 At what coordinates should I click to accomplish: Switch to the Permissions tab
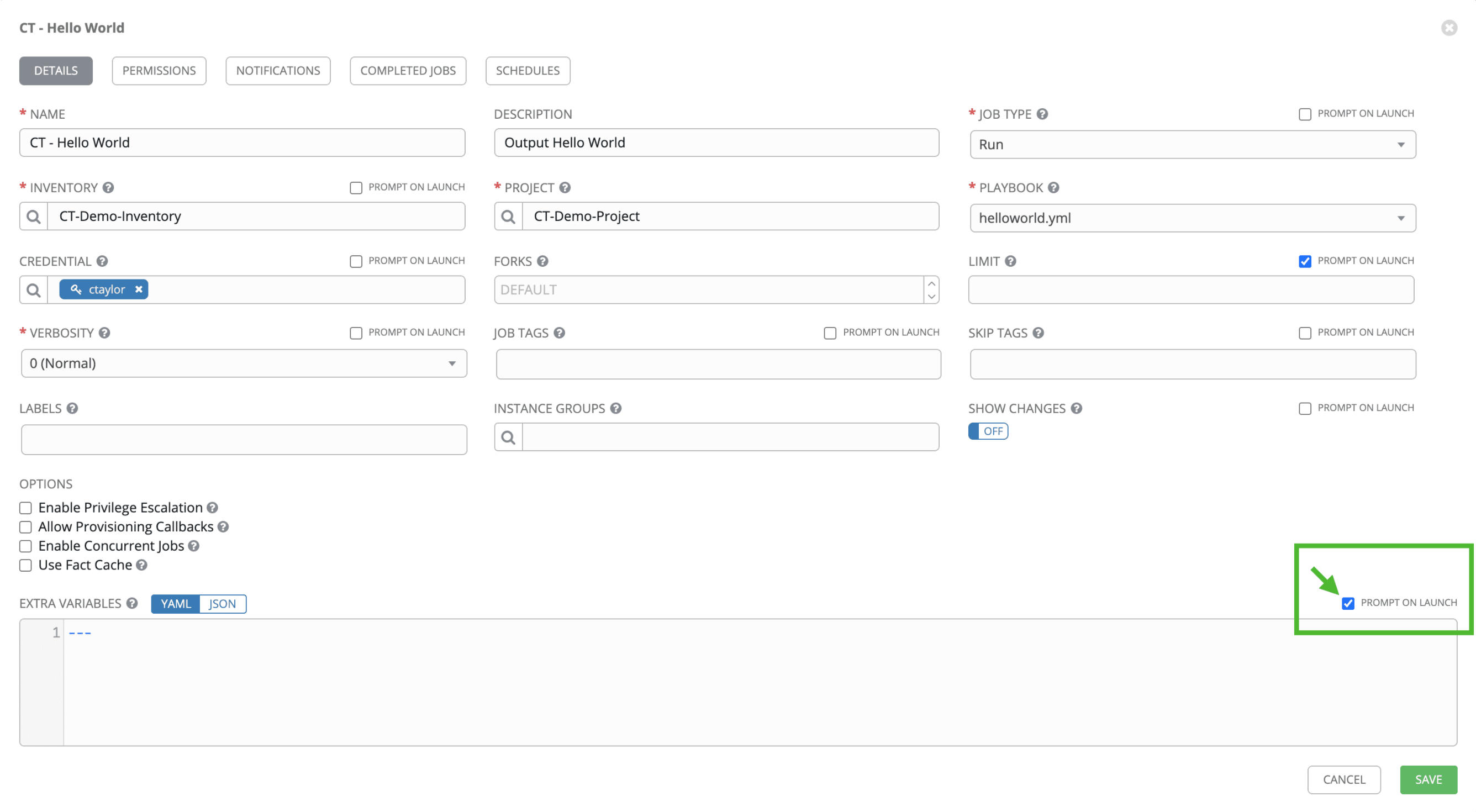tap(159, 71)
